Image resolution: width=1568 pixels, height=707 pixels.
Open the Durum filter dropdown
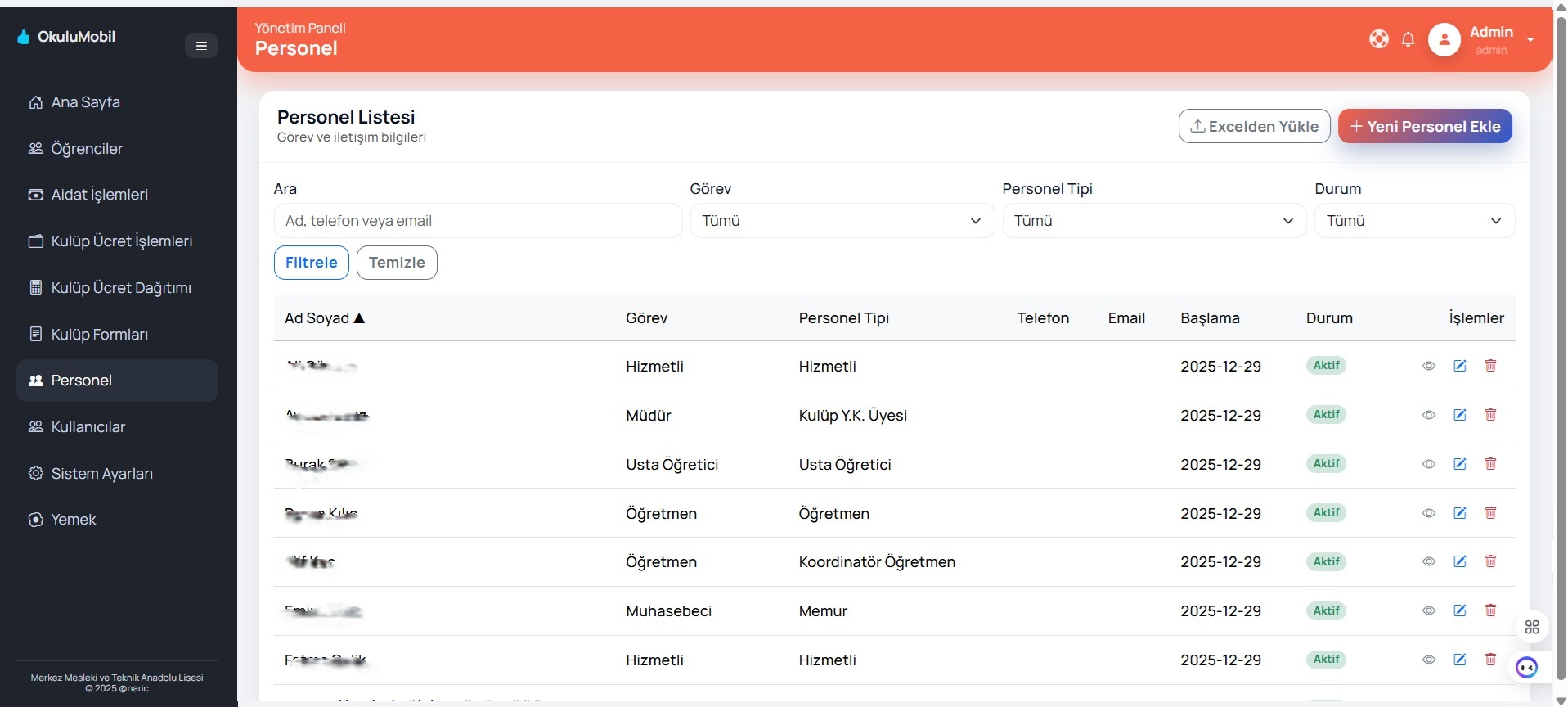tap(1413, 221)
